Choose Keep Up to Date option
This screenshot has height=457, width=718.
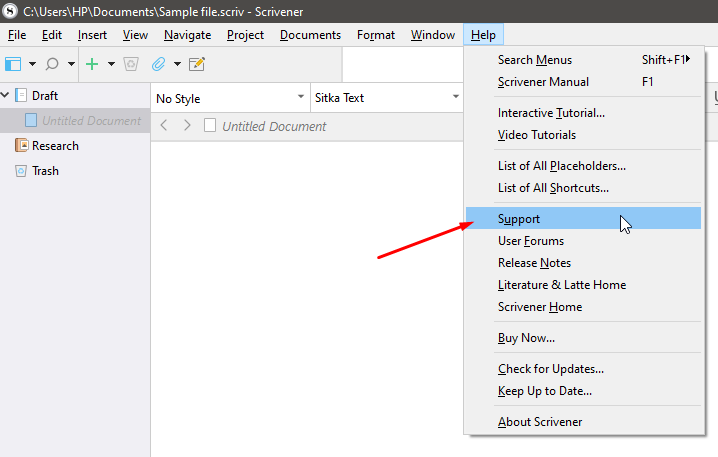[583, 391]
